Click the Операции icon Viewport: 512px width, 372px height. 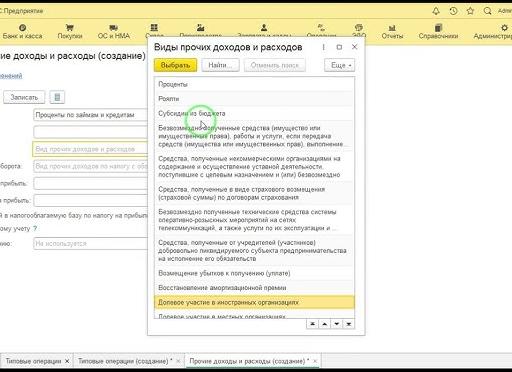[x=321, y=28]
